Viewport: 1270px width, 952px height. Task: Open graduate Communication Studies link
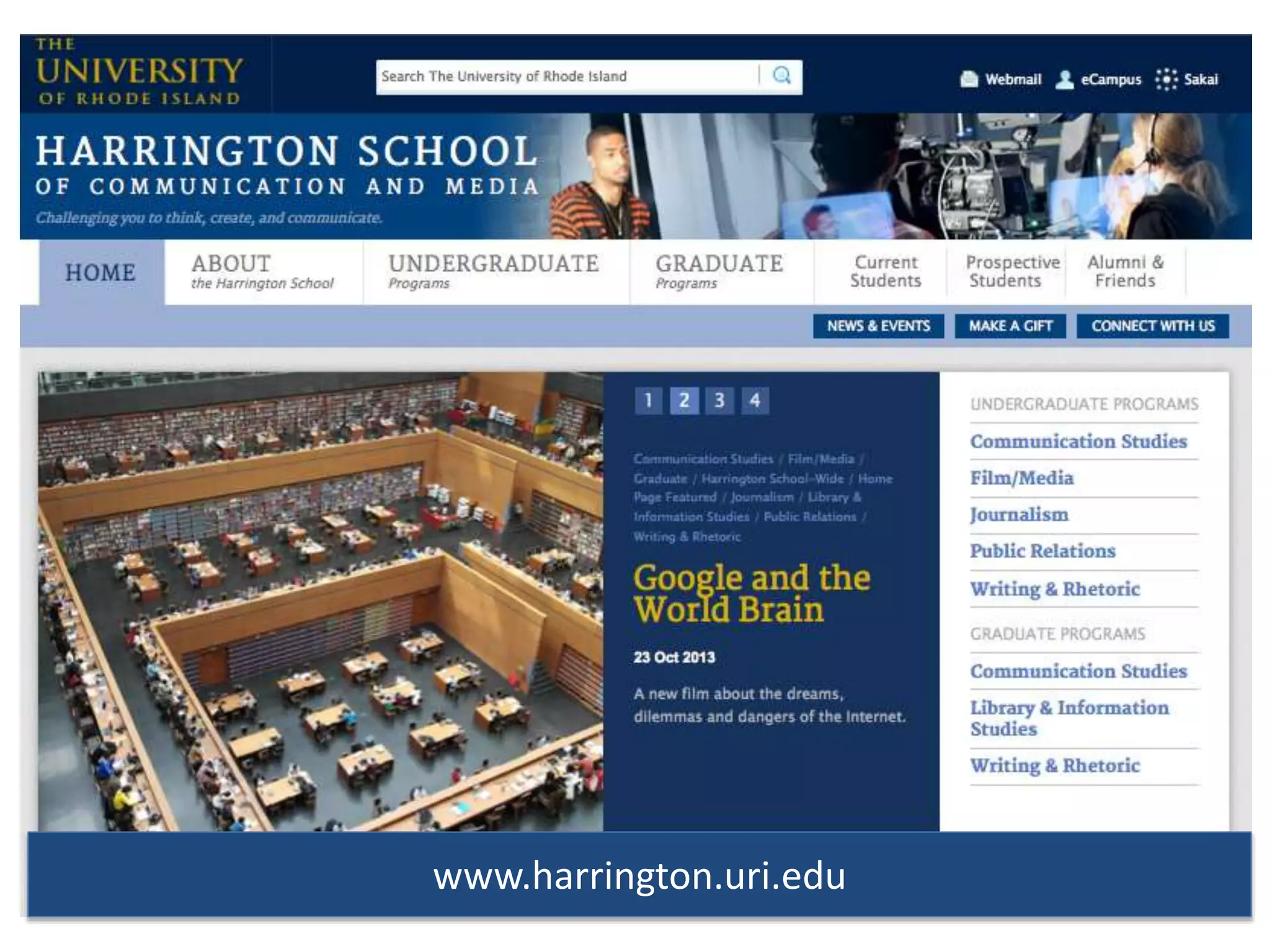pyautogui.click(x=1078, y=671)
